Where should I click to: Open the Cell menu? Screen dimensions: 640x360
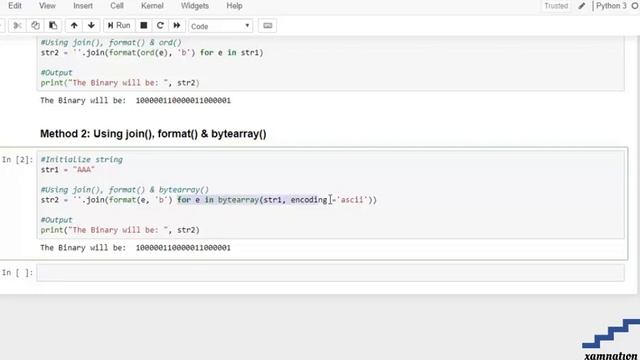pyautogui.click(x=117, y=6)
